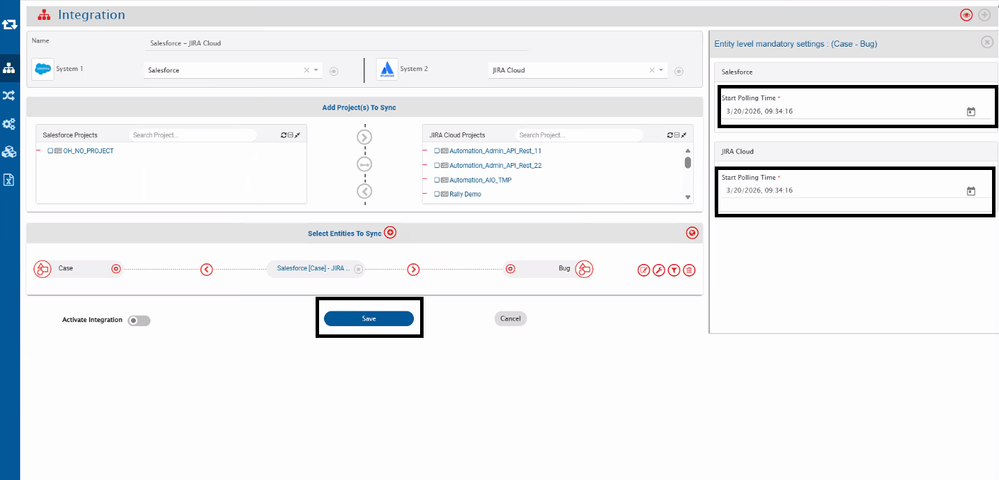
Task: Toggle the Activate Integration switch
Action: click(x=139, y=321)
